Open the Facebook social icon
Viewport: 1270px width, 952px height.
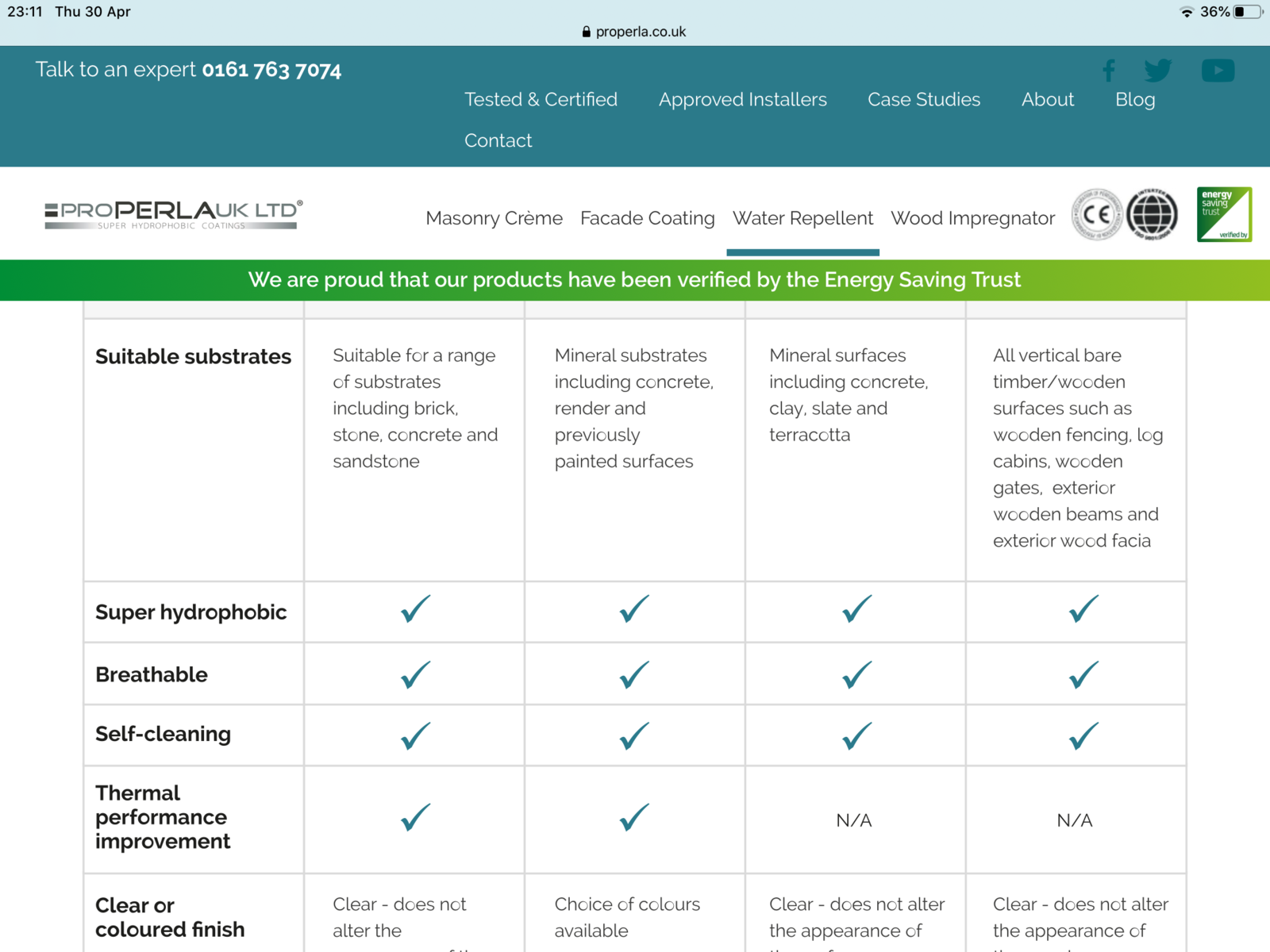[1109, 71]
